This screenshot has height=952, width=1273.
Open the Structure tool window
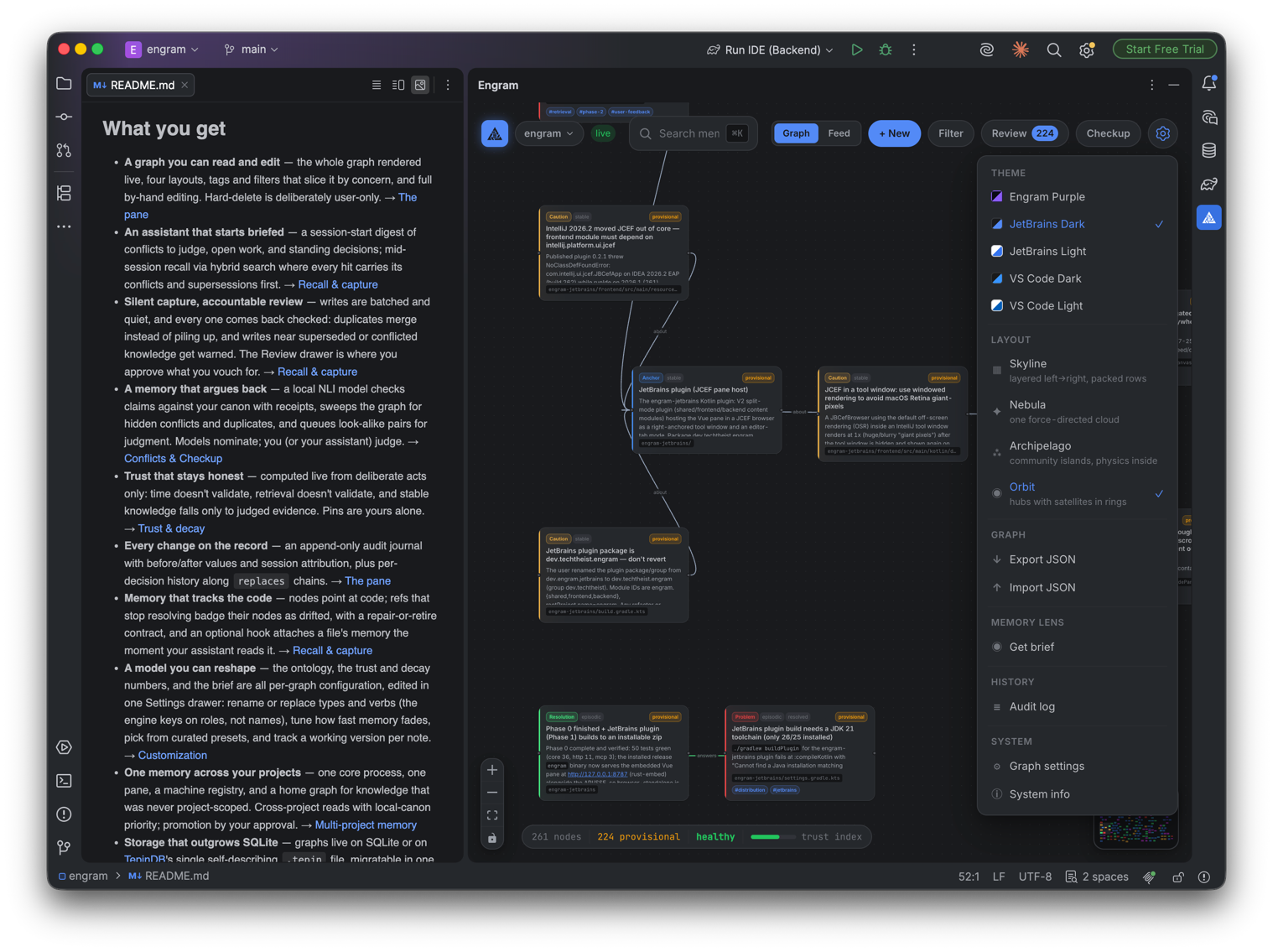pos(64,193)
